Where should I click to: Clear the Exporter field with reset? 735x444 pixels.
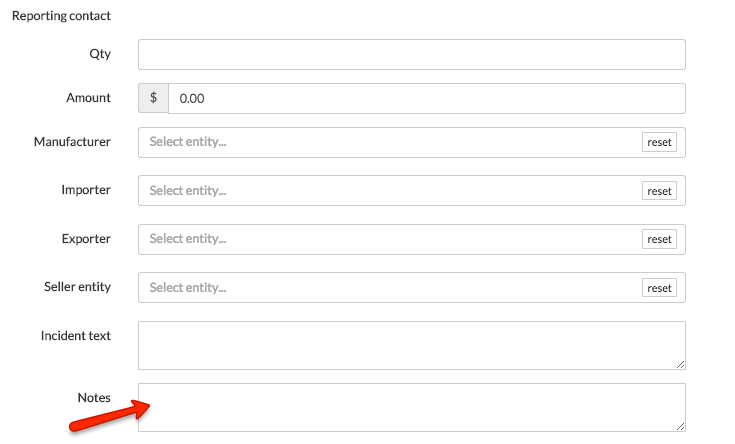pos(659,239)
